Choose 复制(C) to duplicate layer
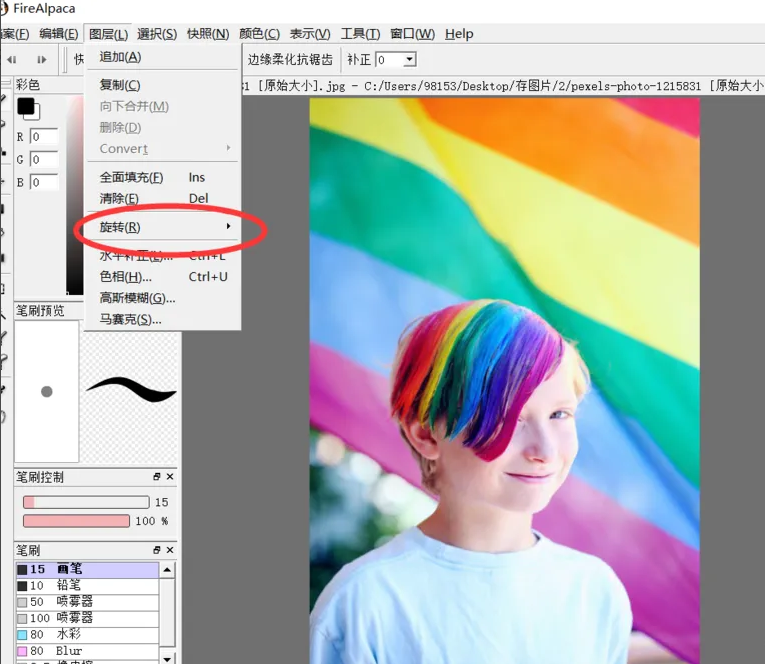The image size is (765, 664). click(x=163, y=85)
